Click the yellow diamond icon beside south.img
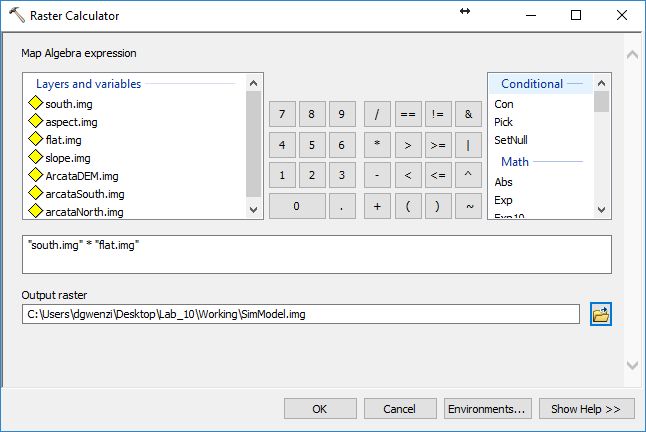Screen dimensions: 646x432 (36, 103)
